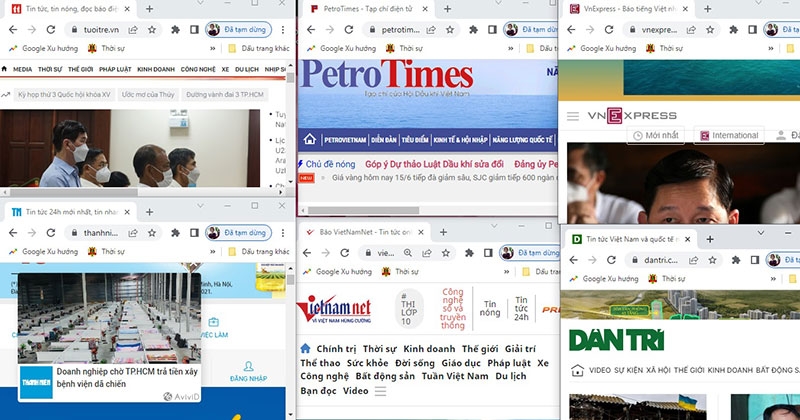Image resolution: width=800 pixels, height=420 pixels.
Task: Open tab search dropdown in thanhnien window
Action: 201,206
